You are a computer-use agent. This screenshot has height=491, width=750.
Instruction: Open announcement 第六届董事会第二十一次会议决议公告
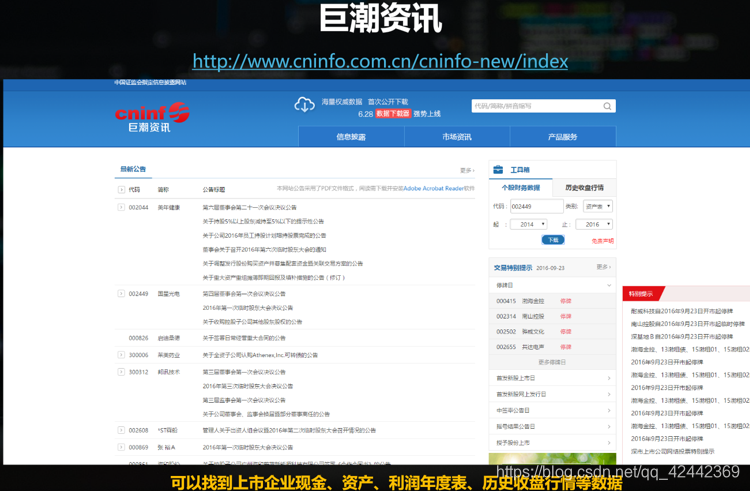click(249, 207)
